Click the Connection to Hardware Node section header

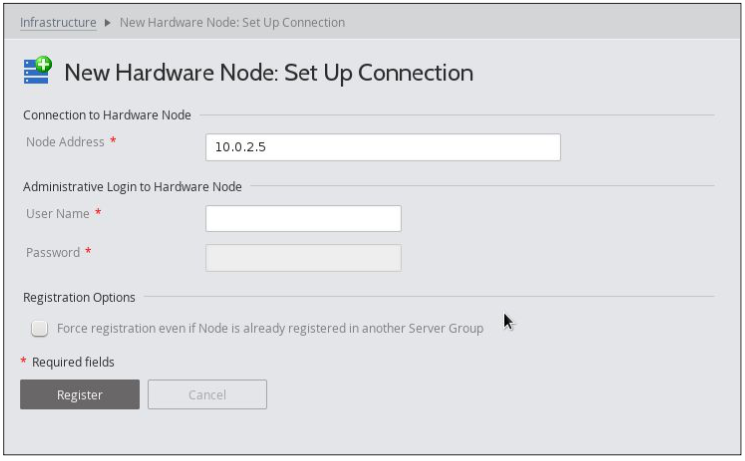click(107, 115)
